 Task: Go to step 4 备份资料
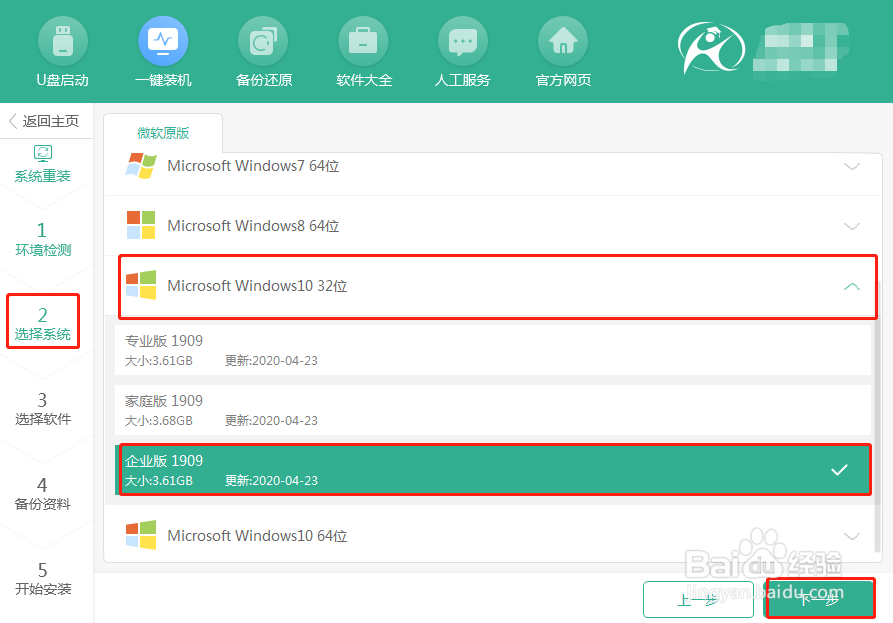click(43, 494)
